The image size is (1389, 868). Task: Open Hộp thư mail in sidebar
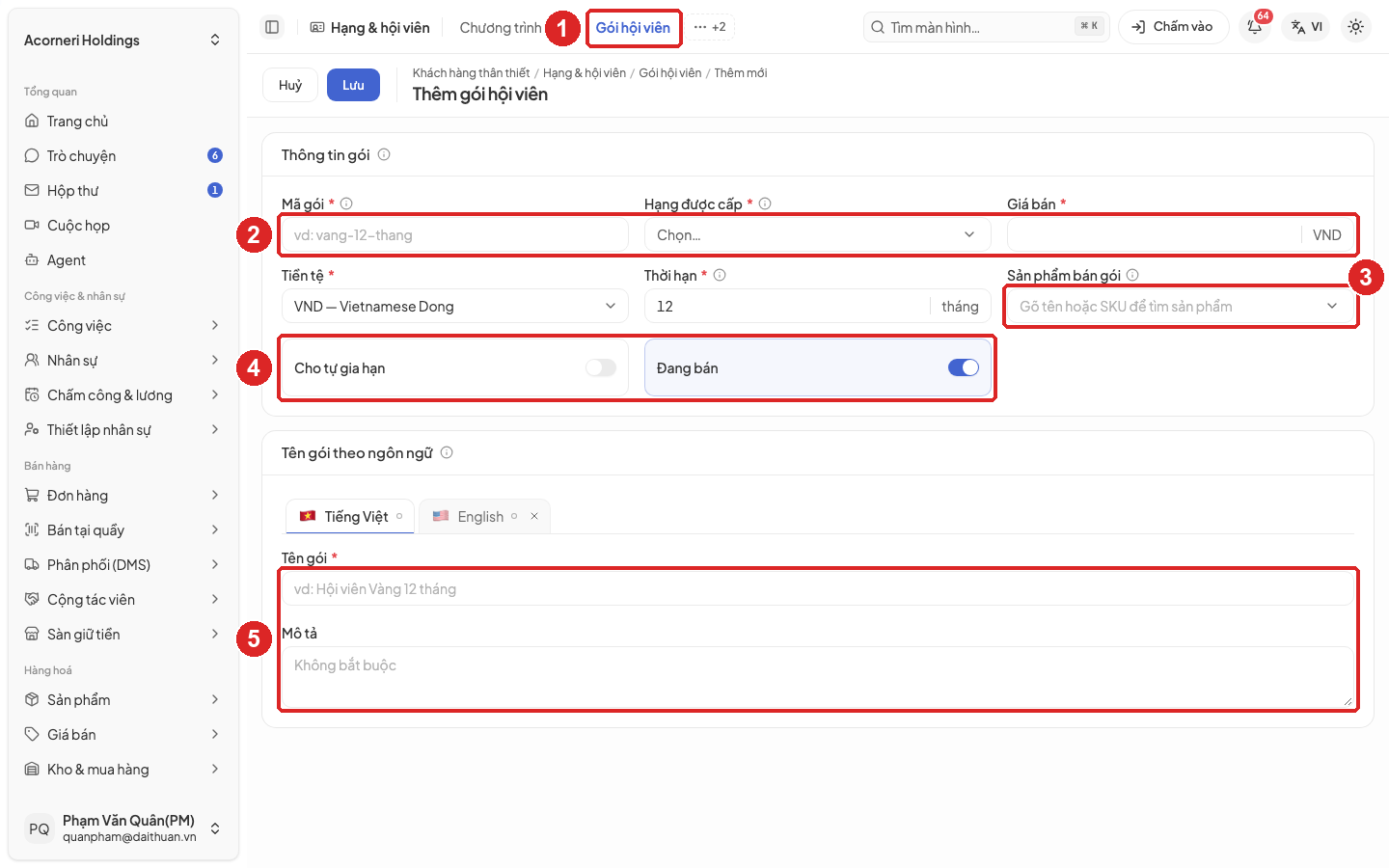tap(123, 191)
